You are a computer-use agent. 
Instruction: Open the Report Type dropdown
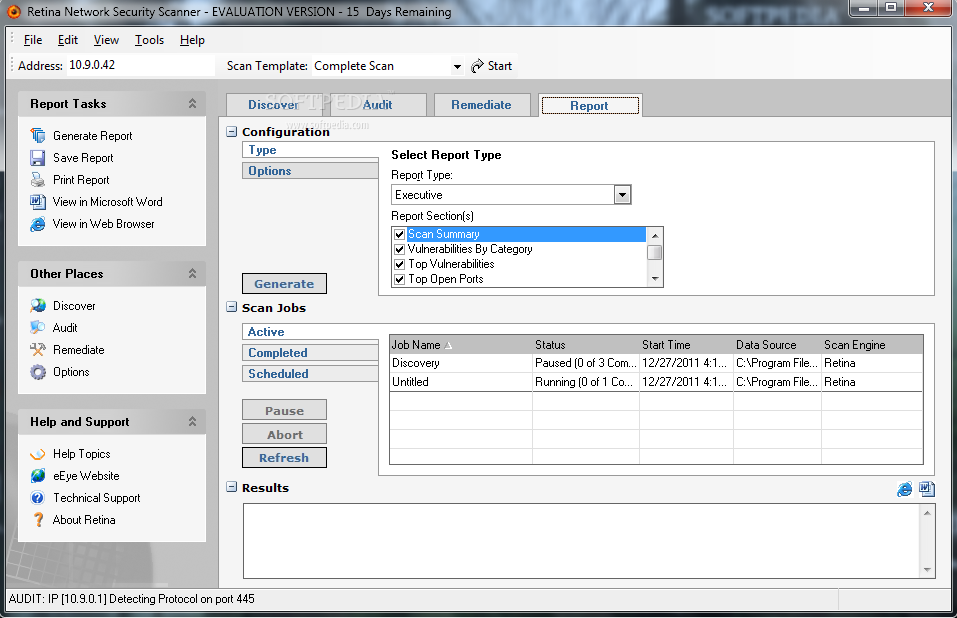622,195
